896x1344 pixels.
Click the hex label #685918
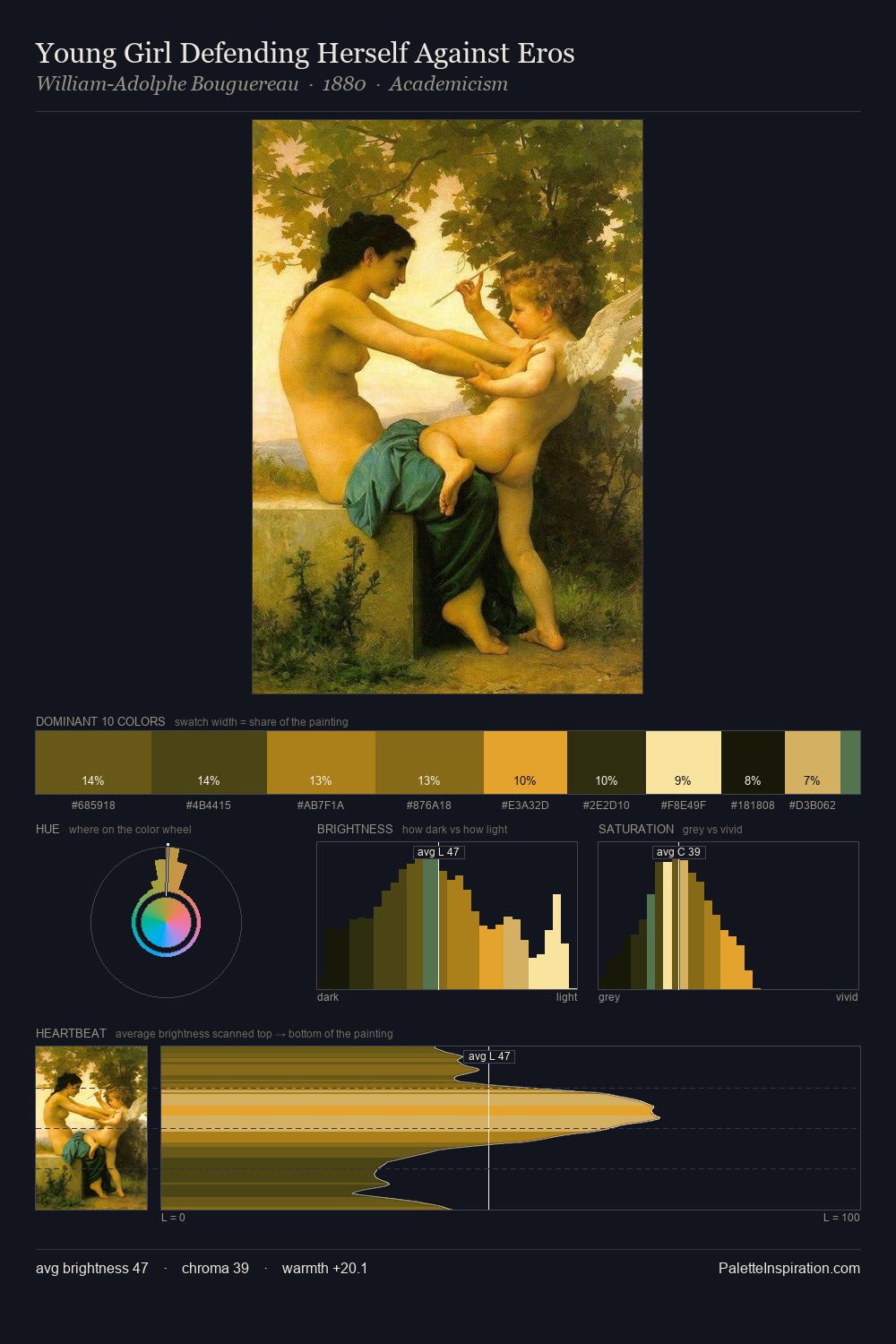(x=93, y=806)
